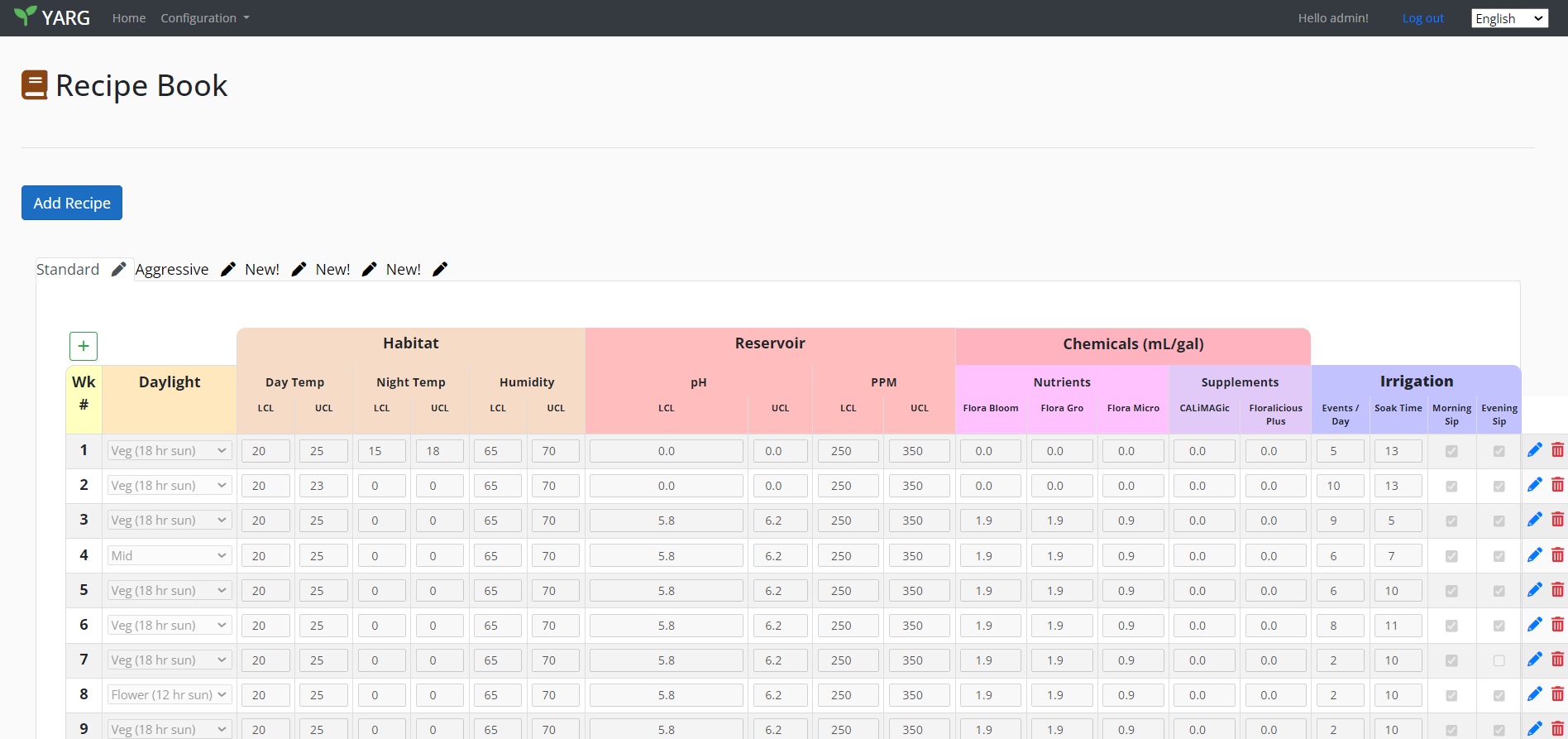Open the week 4 Daylight dropdown showing Mid
Viewport: 1568px width, 739px height.
(x=169, y=555)
